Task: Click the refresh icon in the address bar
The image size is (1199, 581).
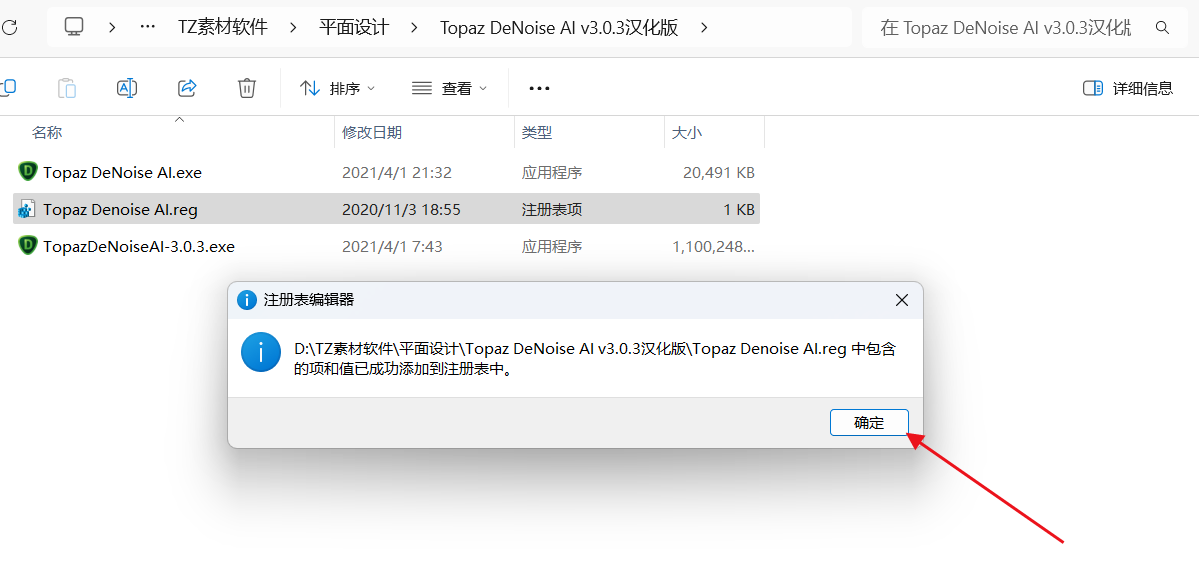Action: click(x=9, y=28)
